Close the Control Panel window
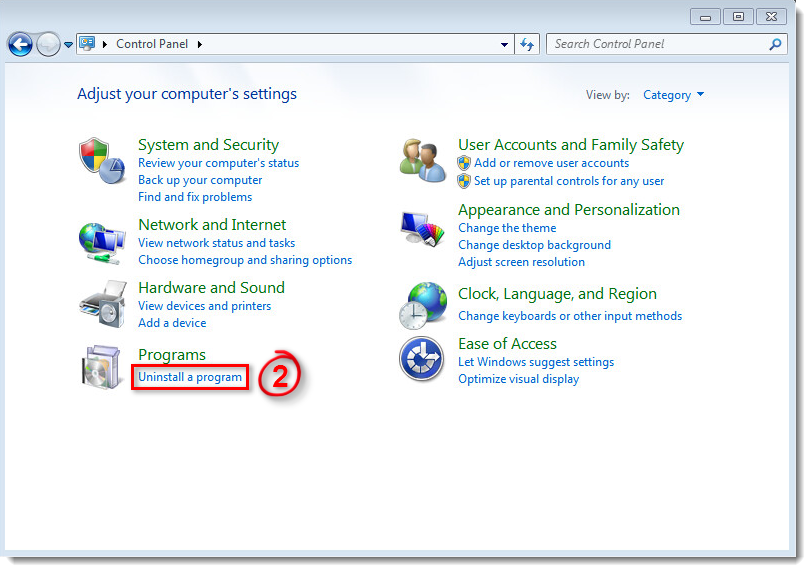This screenshot has width=809, height=572. pos(771,17)
